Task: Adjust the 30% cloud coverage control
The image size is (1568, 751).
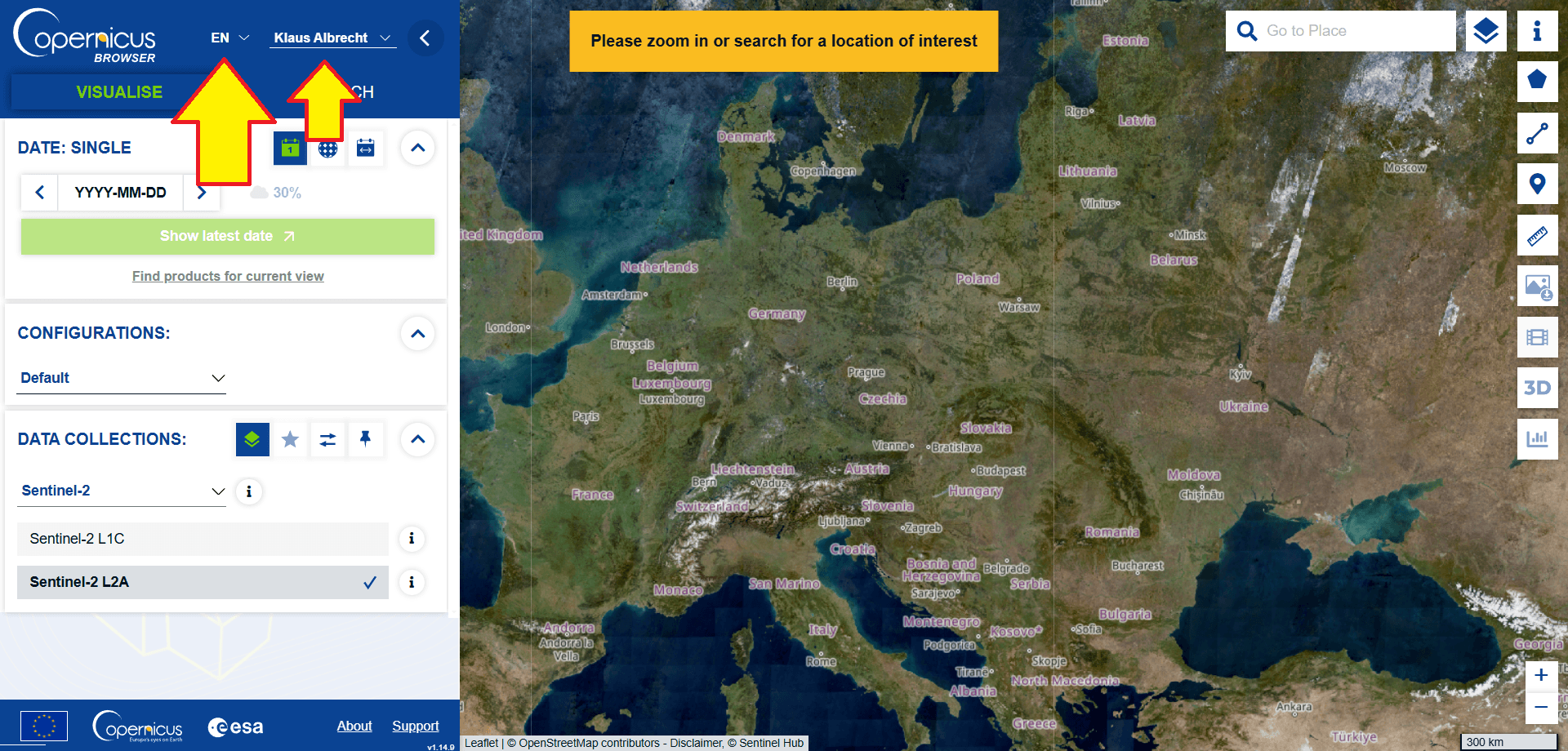Action: click(276, 193)
